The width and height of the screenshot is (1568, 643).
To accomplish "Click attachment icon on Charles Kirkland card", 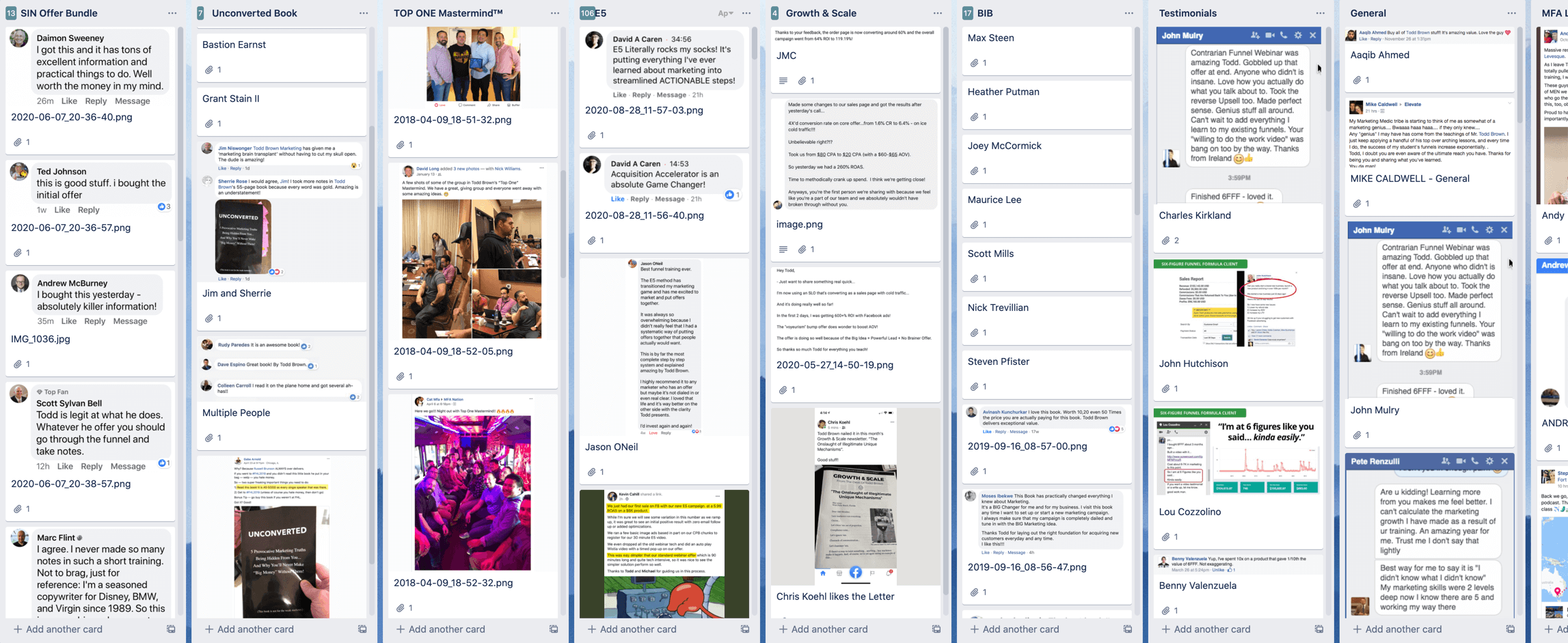I will click(x=1166, y=241).
